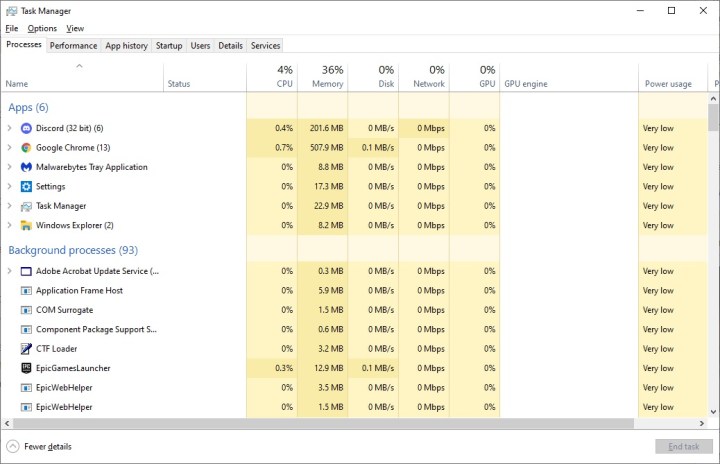Click the Discord app icon

click(26, 128)
